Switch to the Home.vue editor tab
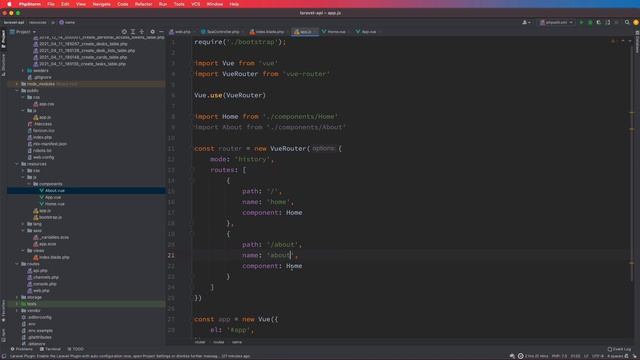 (334, 31)
